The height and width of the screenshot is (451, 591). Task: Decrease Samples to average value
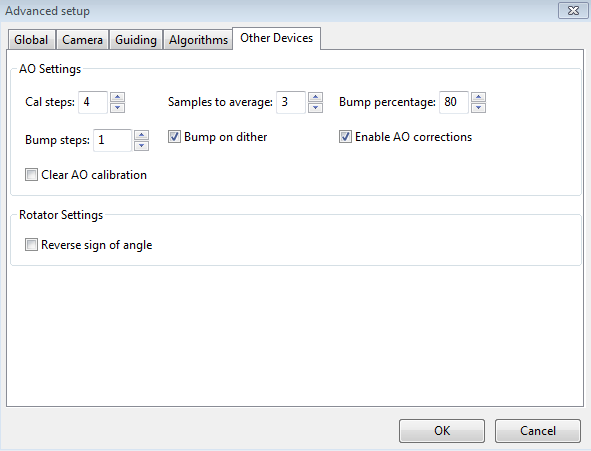[x=315, y=107]
